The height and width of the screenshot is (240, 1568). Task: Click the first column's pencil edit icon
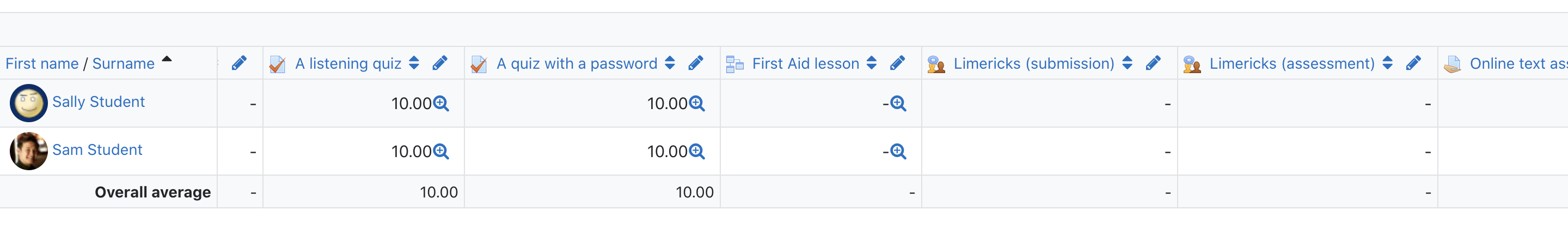tap(239, 63)
